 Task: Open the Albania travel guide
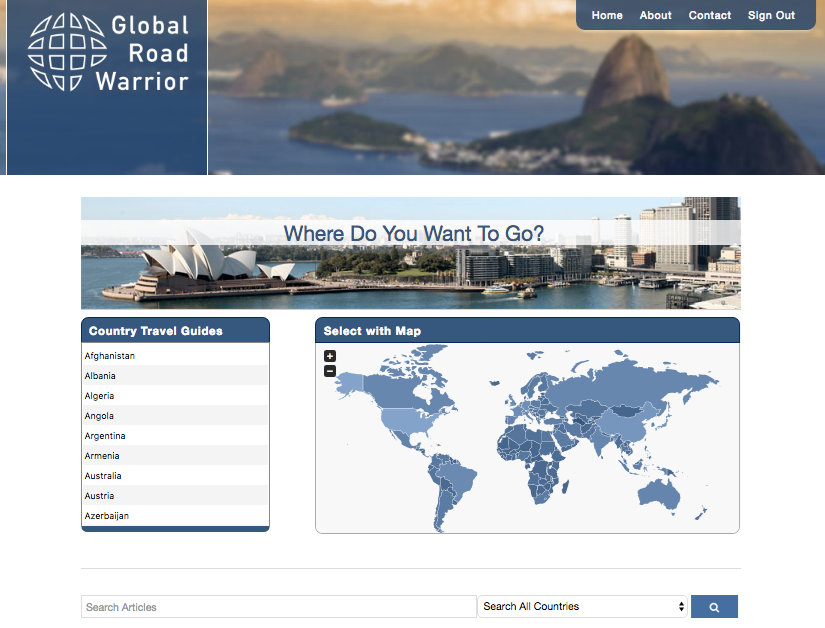(x=100, y=376)
